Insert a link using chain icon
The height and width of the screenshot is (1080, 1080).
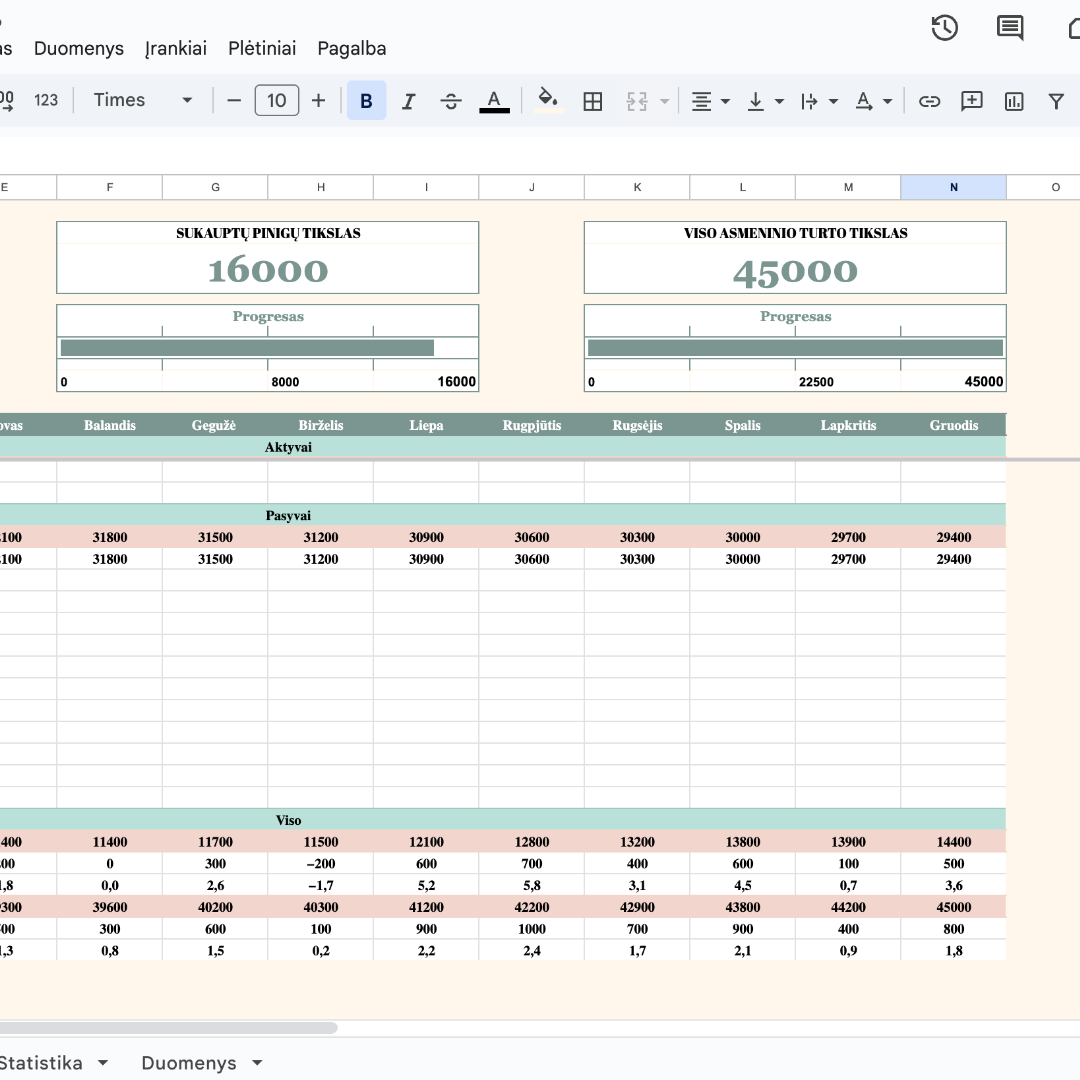pyautogui.click(x=930, y=101)
